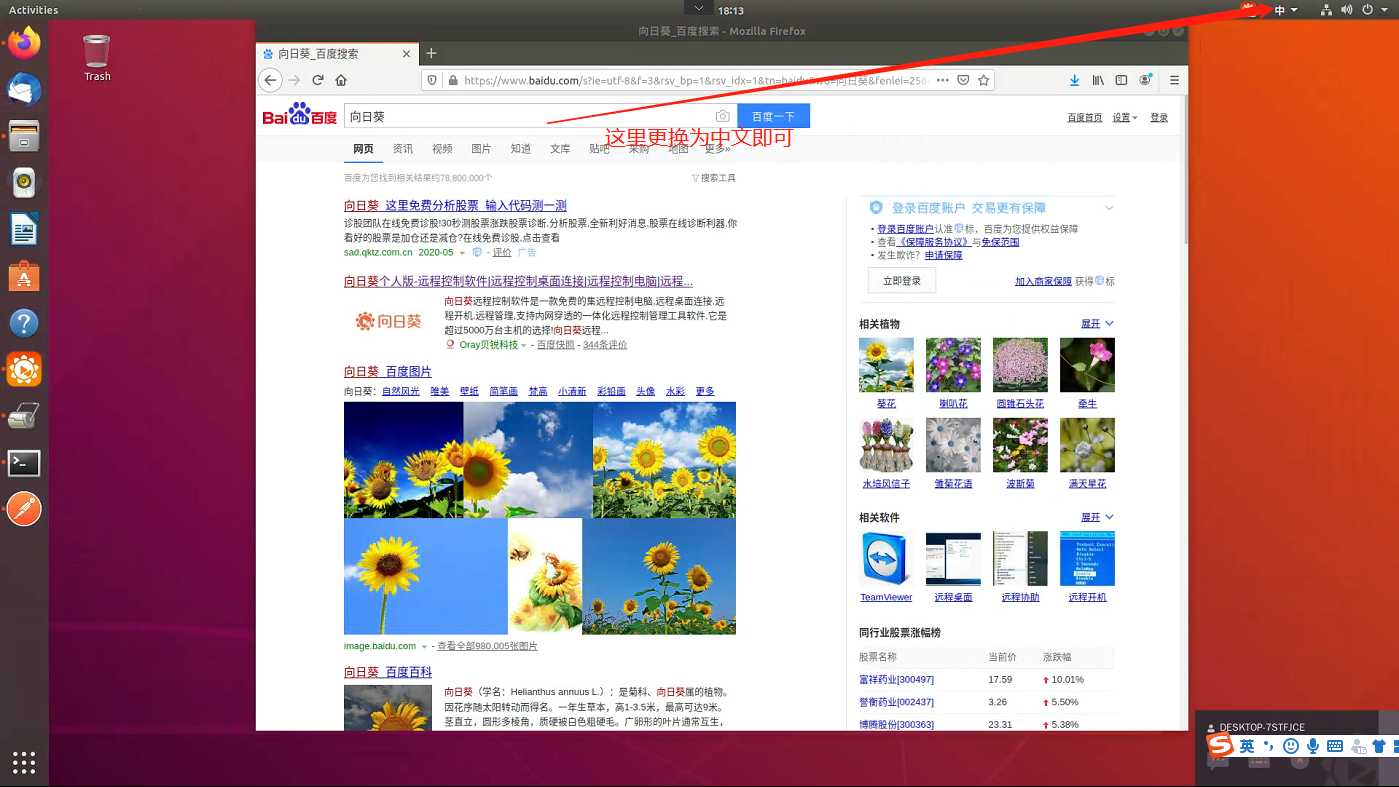The height and width of the screenshot is (787, 1399).
Task: Click the camera image-search icon
Action: click(722, 116)
